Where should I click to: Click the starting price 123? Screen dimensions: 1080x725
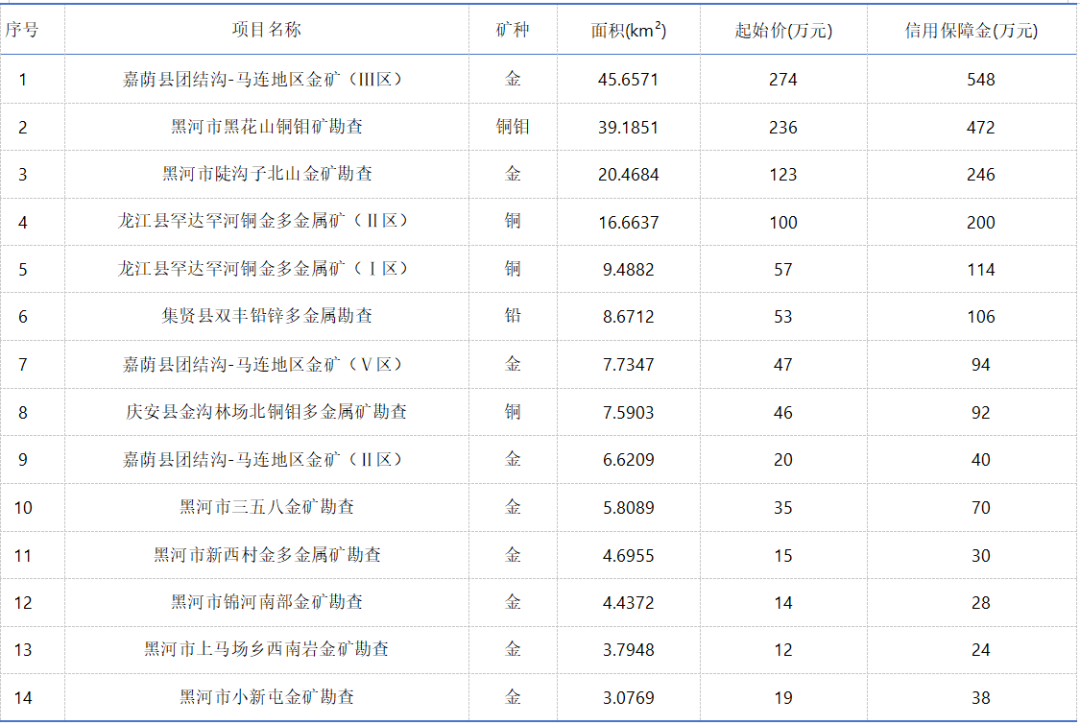(783, 175)
